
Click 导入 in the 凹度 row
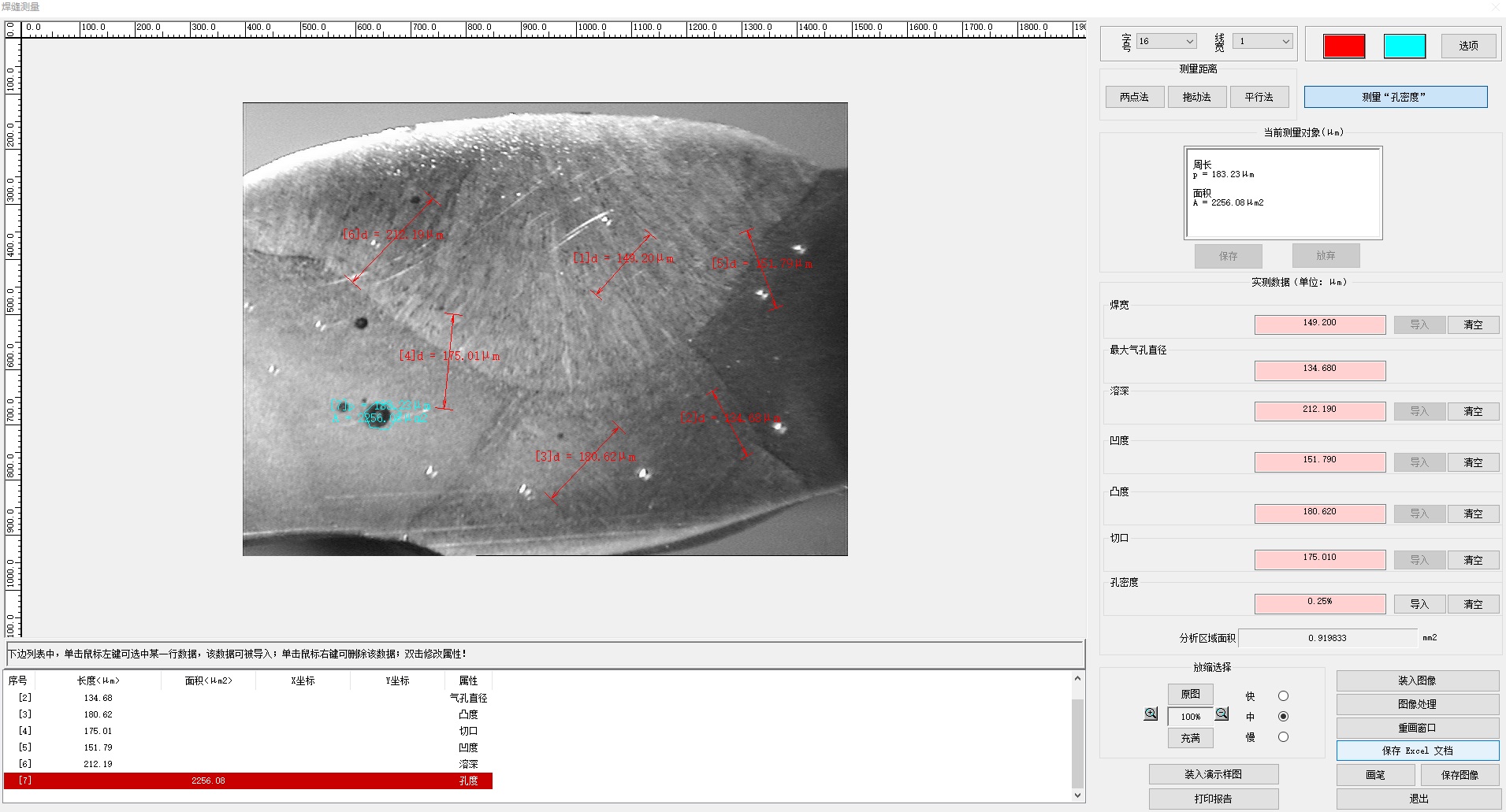[x=1419, y=462]
